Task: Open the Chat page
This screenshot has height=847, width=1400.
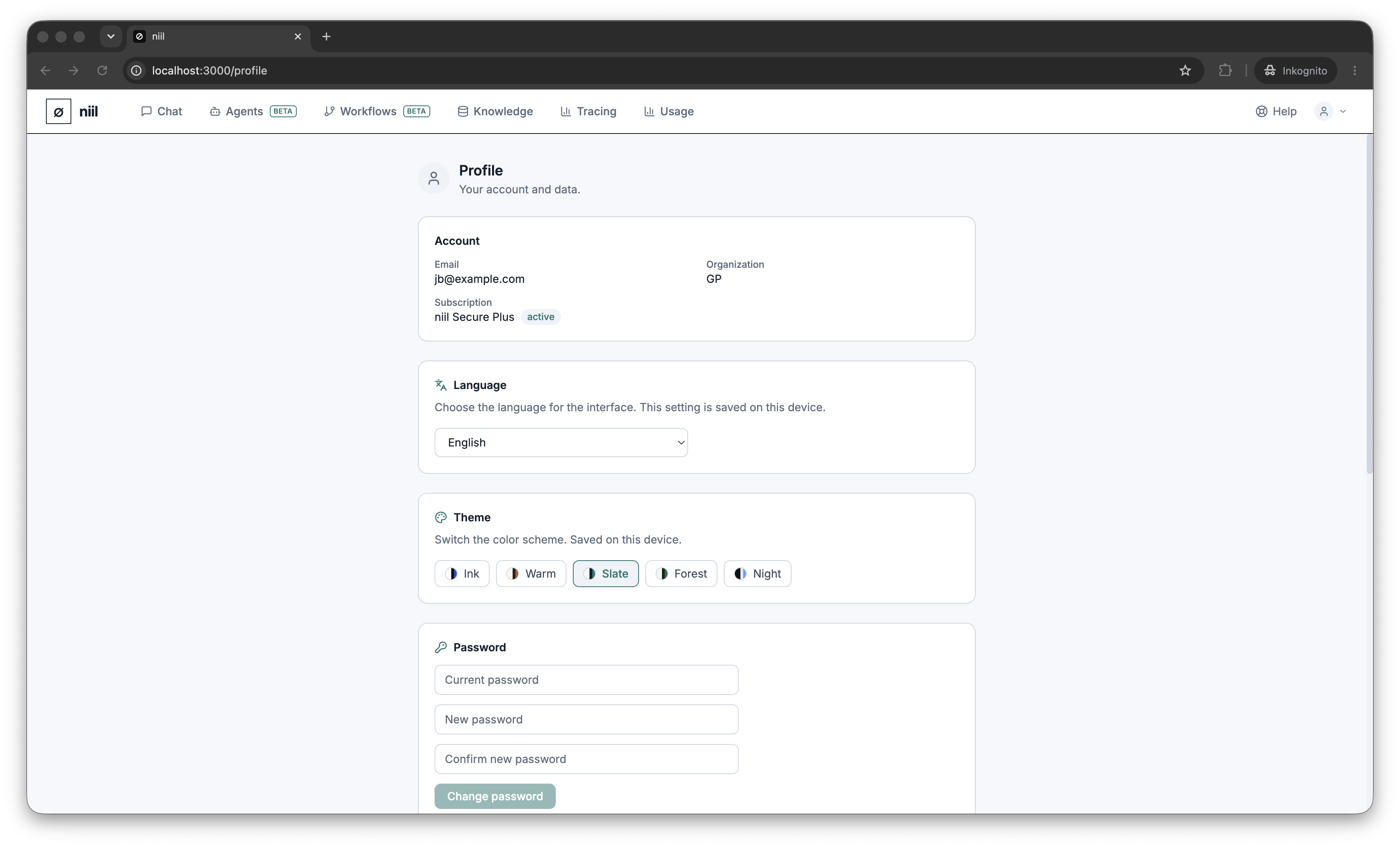Action: 161,111
